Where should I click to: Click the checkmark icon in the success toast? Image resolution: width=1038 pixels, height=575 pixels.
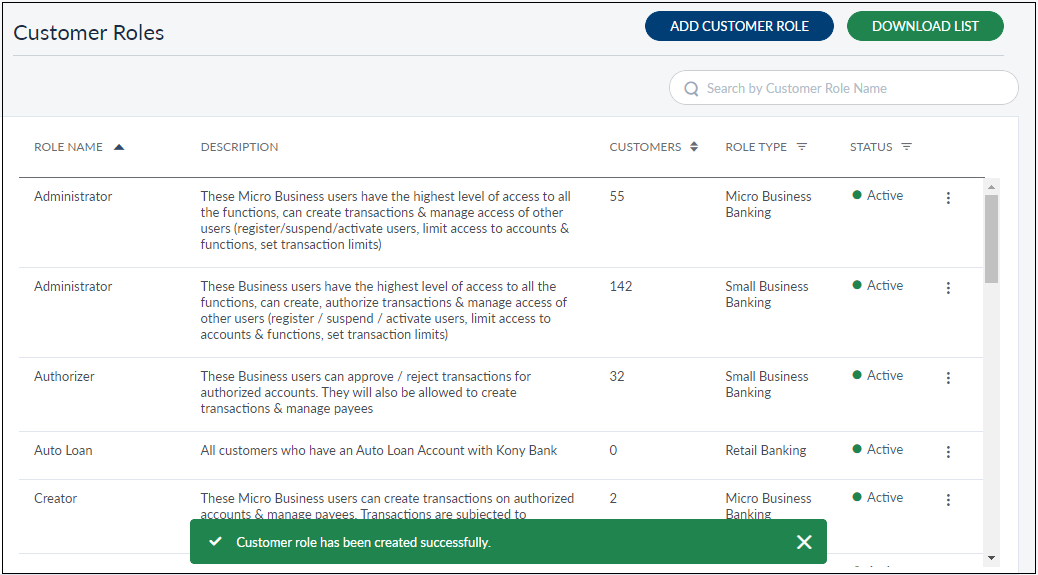coord(214,541)
